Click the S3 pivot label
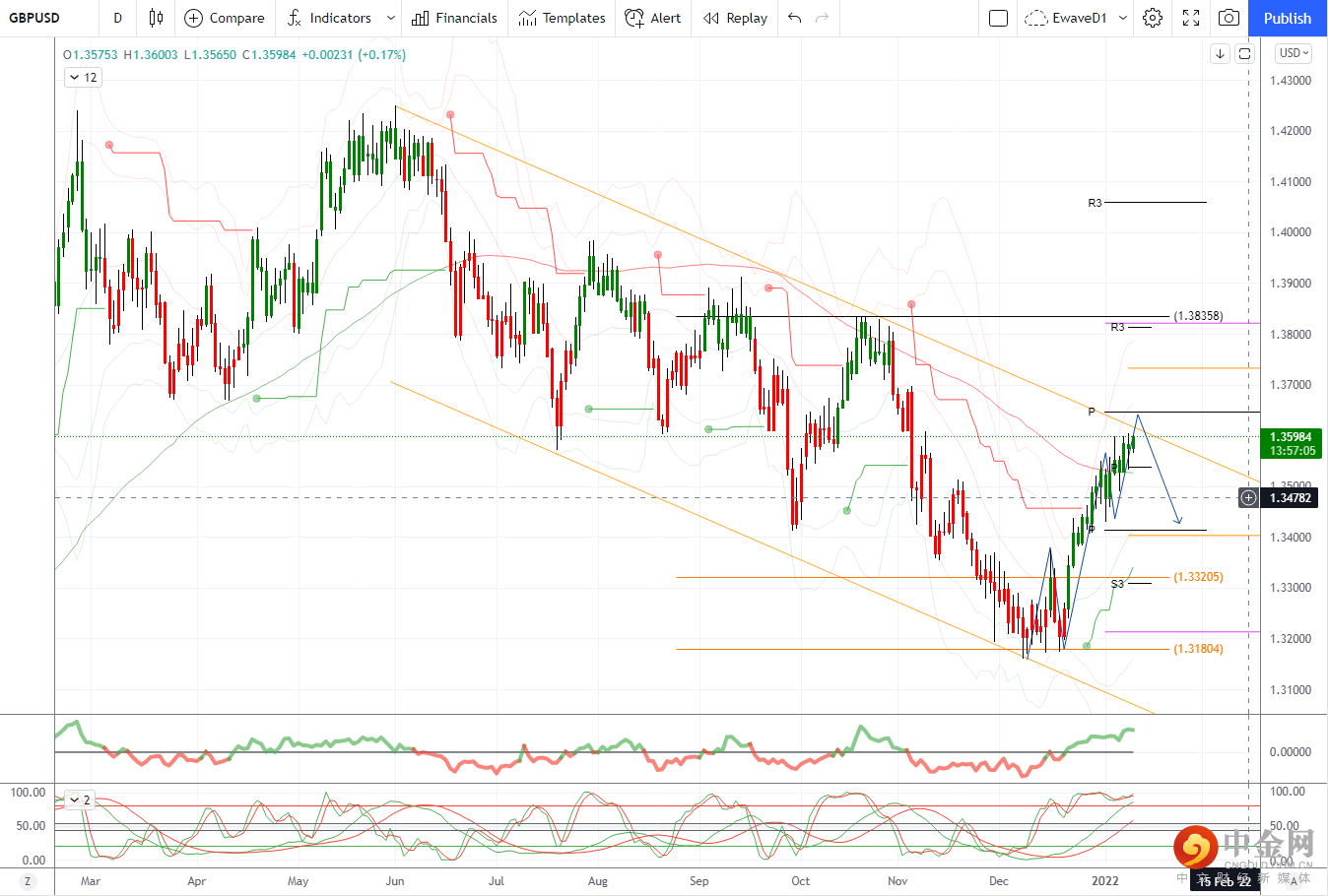1328x896 pixels. click(1117, 584)
